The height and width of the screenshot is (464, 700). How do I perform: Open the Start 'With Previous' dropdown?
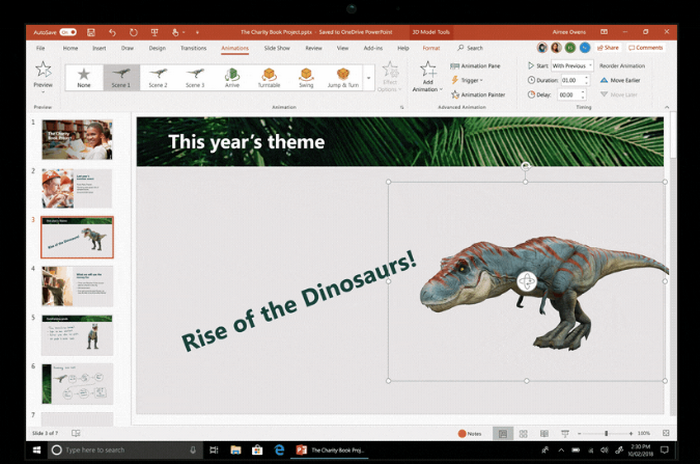pos(572,66)
